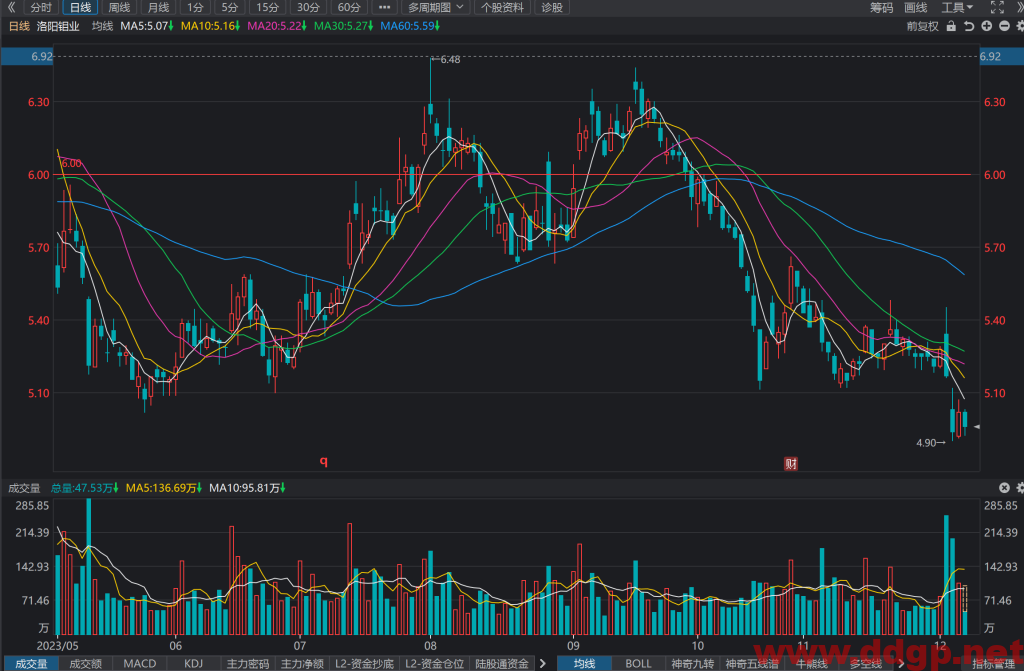The height and width of the screenshot is (671, 1024).
Task: Click the MA5:5.07 moving average label
Action: click(147, 26)
